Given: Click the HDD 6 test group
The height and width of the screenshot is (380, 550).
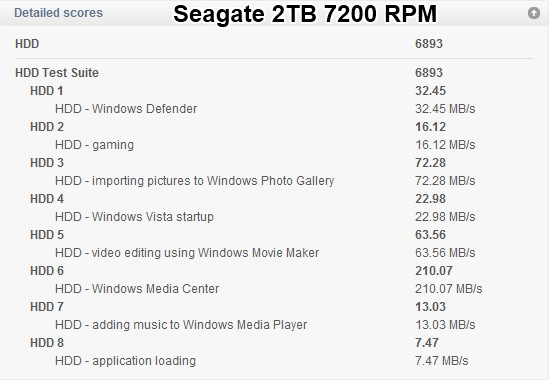Looking at the screenshot, I should pyautogui.click(x=47, y=271).
